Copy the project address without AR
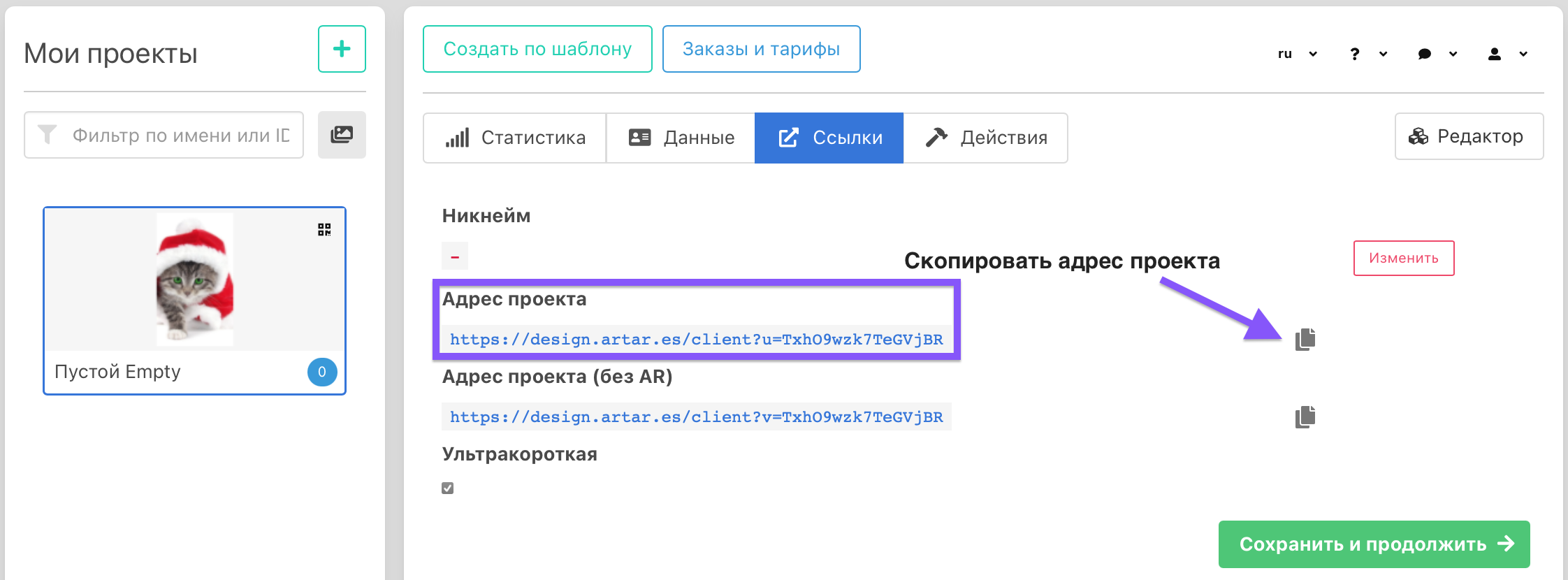1568x580 pixels. click(x=1305, y=417)
